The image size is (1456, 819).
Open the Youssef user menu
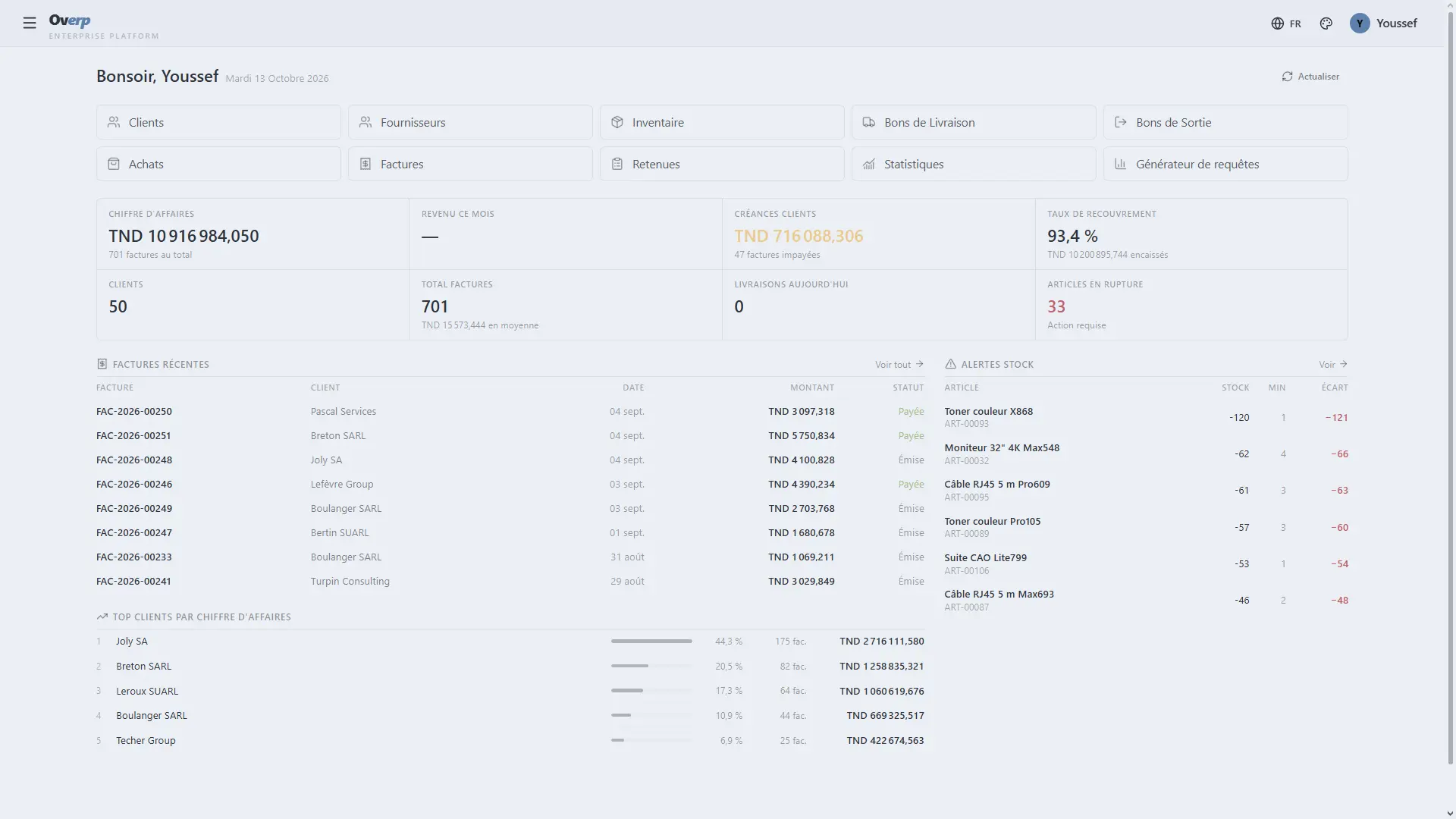1383,24
